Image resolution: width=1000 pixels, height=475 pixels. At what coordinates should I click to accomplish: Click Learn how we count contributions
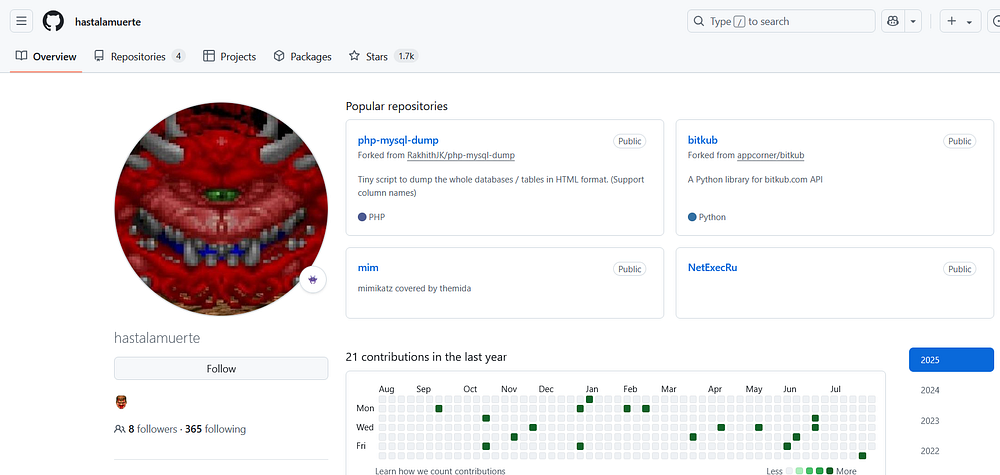pyautogui.click(x=440, y=471)
